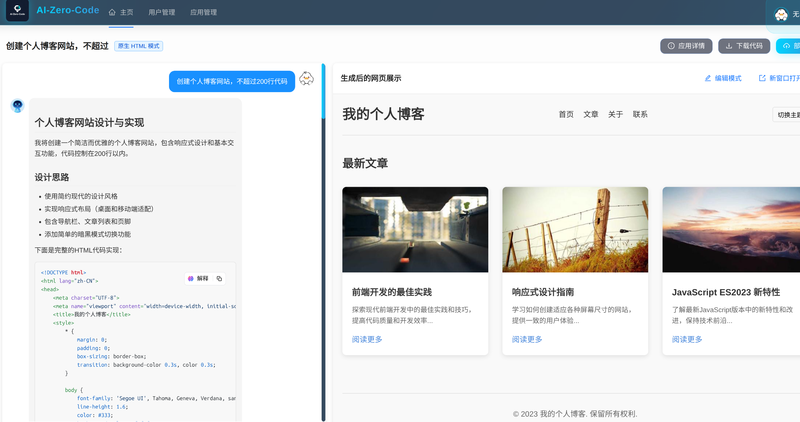The height and width of the screenshot is (422, 800).
Task: Click the 响应式设计指南 card title
Action: coord(543,292)
